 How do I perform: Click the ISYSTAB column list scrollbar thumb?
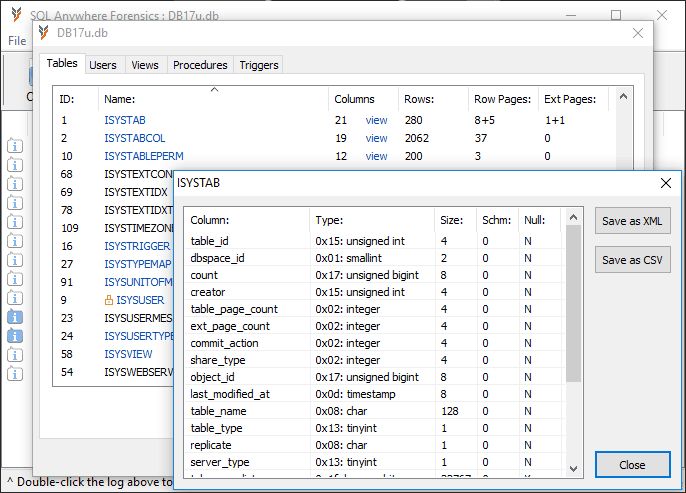click(574, 304)
